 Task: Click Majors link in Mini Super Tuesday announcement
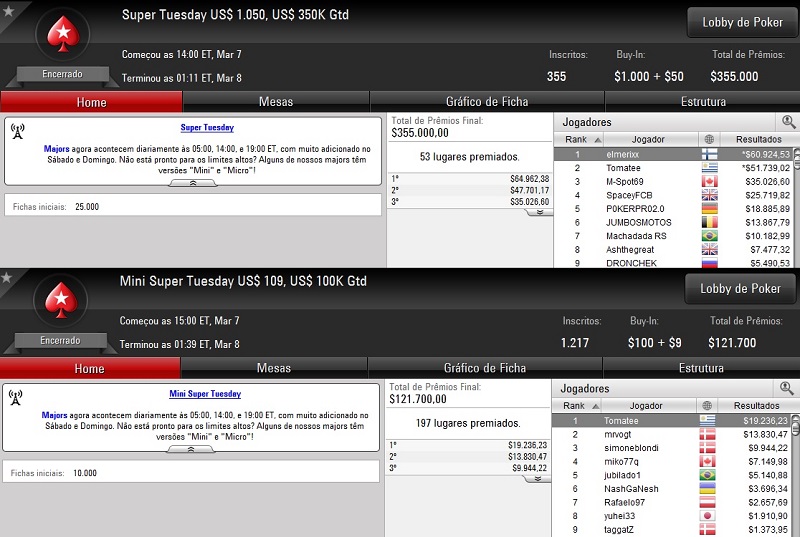pos(54,415)
